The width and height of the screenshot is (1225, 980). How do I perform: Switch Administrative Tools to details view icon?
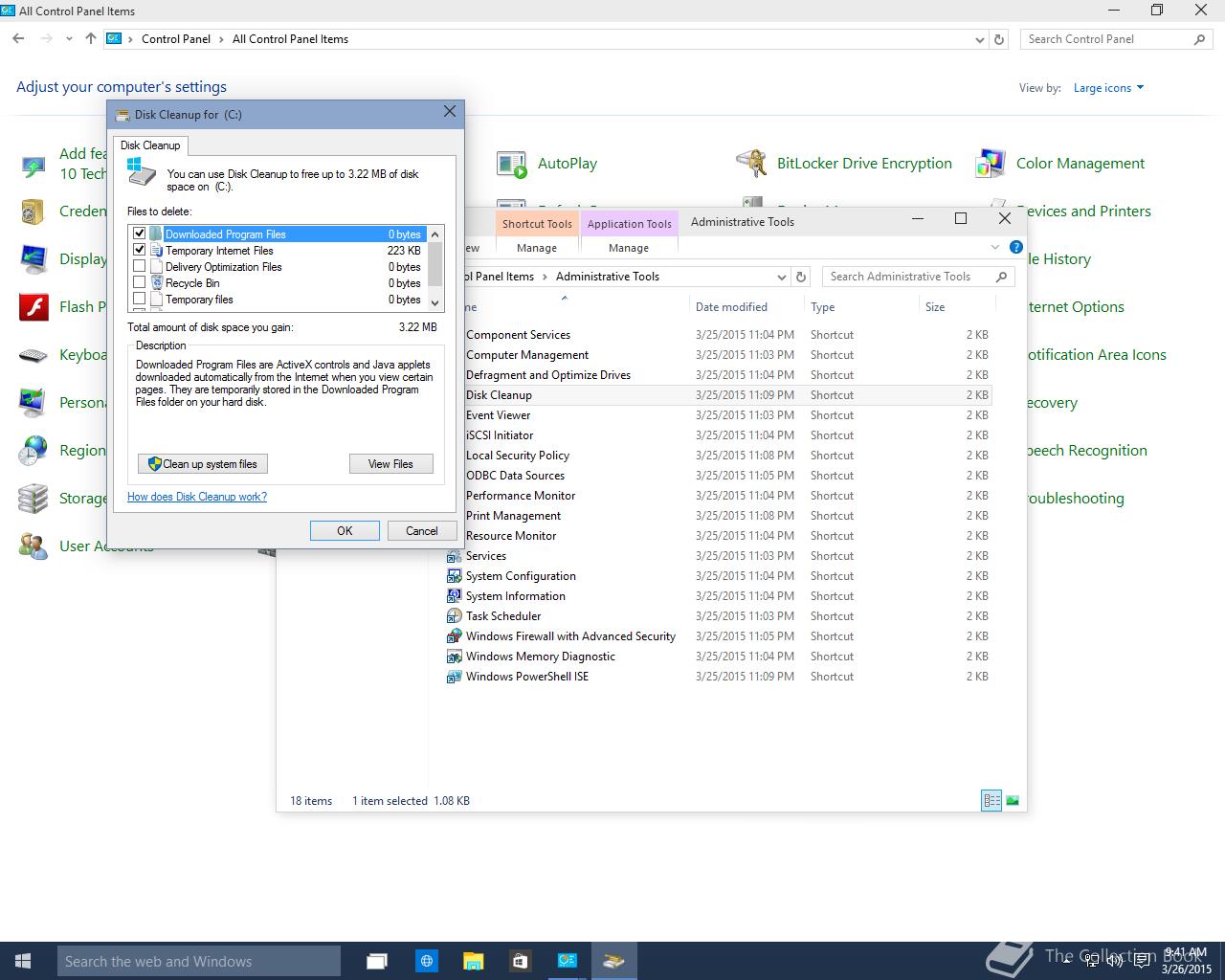pos(991,801)
